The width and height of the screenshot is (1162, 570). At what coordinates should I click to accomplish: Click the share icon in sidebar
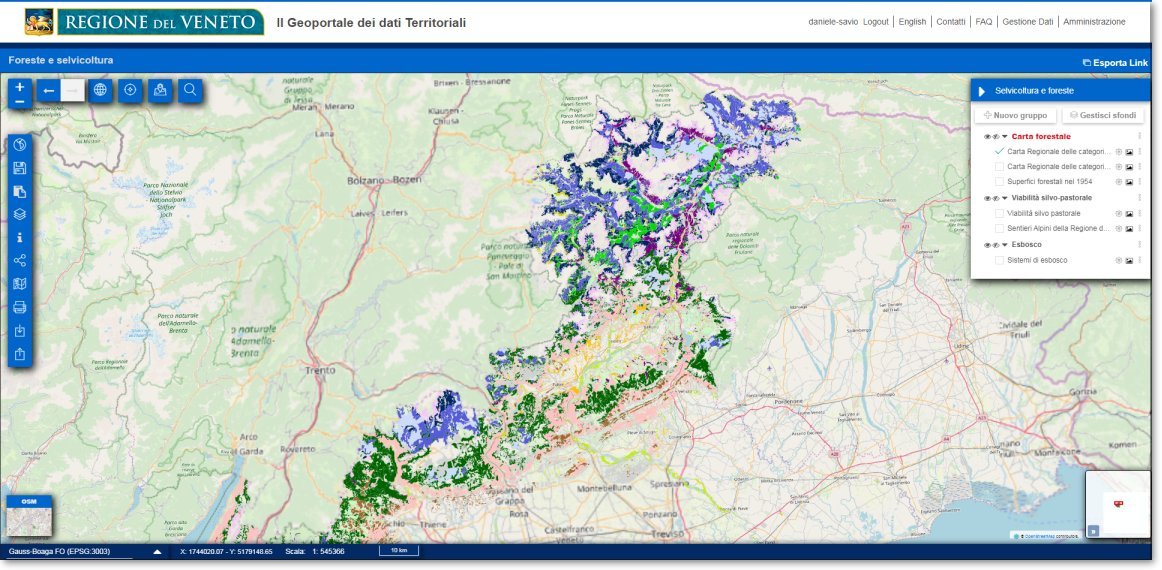(20, 261)
